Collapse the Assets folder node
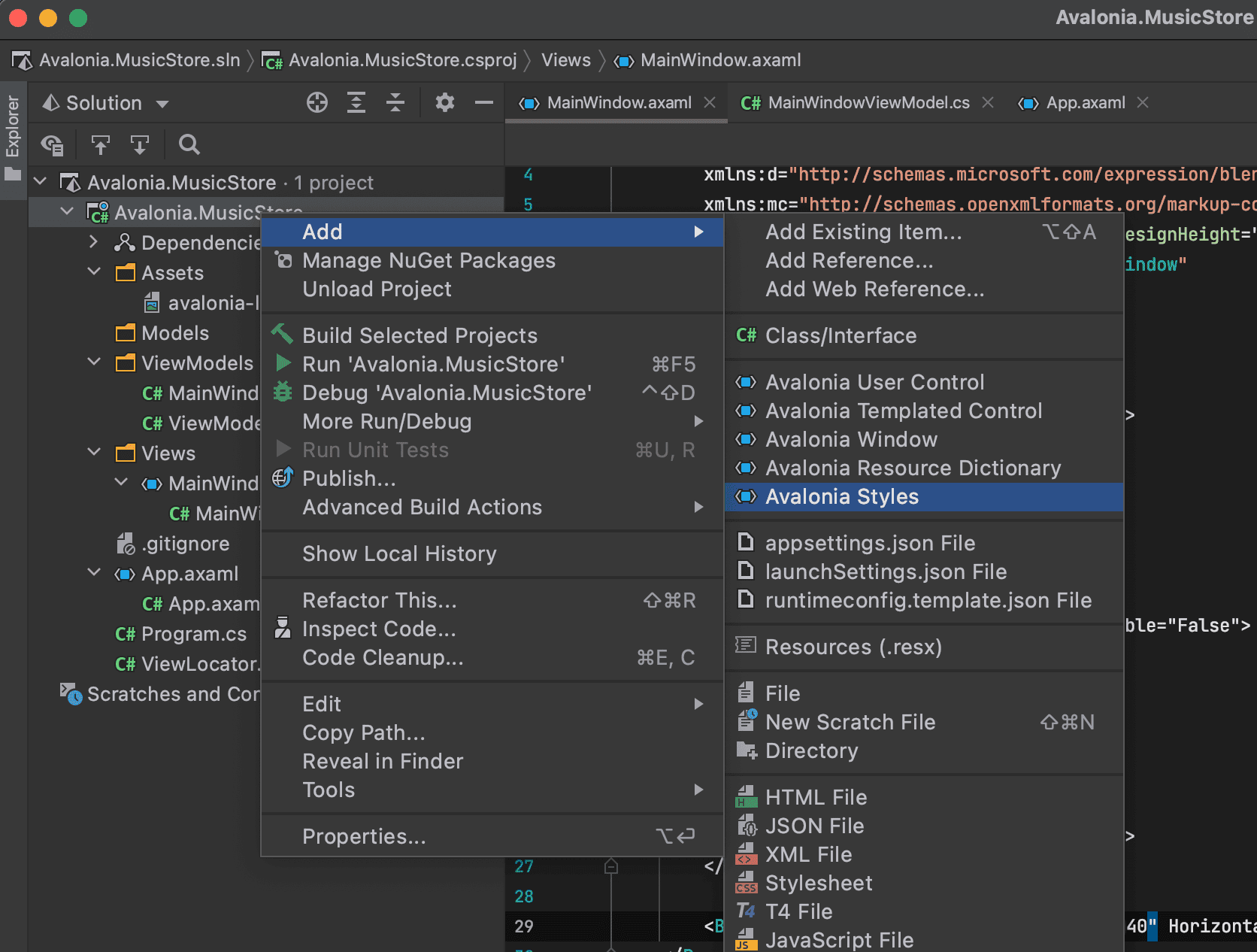This screenshot has height=952, width=1257. tap(94, 272)
